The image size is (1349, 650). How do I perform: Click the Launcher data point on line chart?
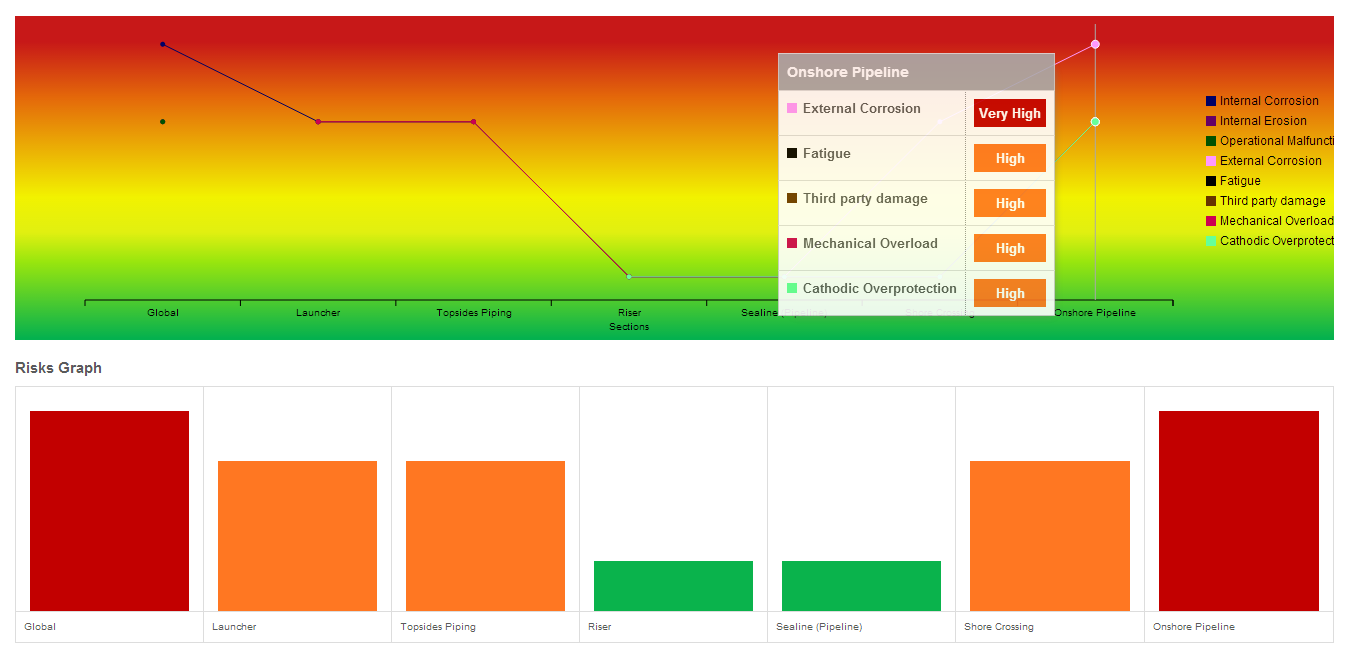(318, 122)
